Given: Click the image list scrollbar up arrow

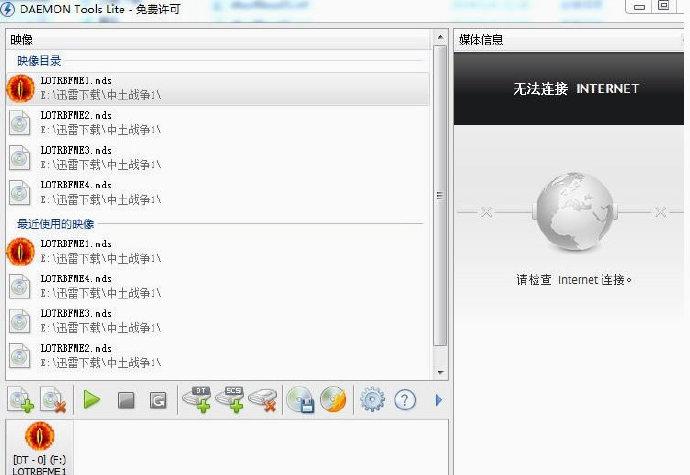Looking at the screenshot, I should [440, 37].
